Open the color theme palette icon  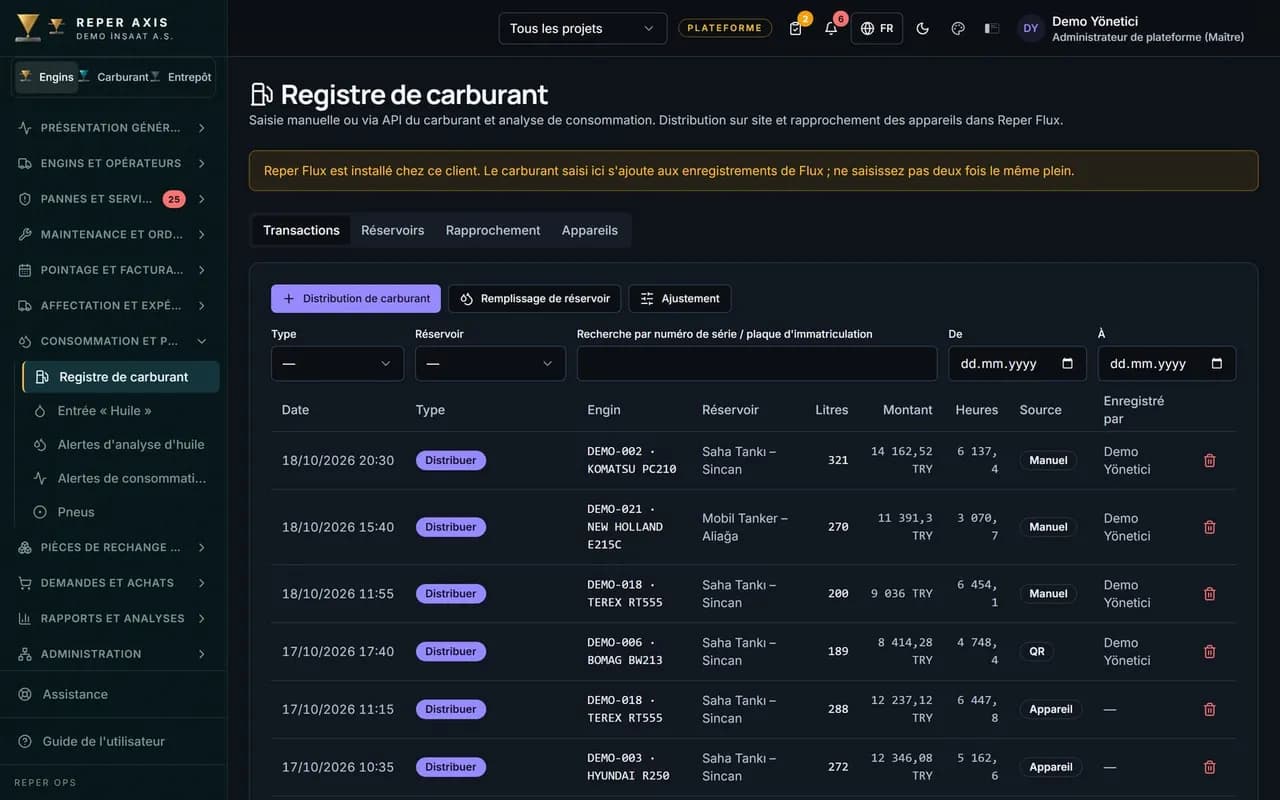tap(958, 28)
